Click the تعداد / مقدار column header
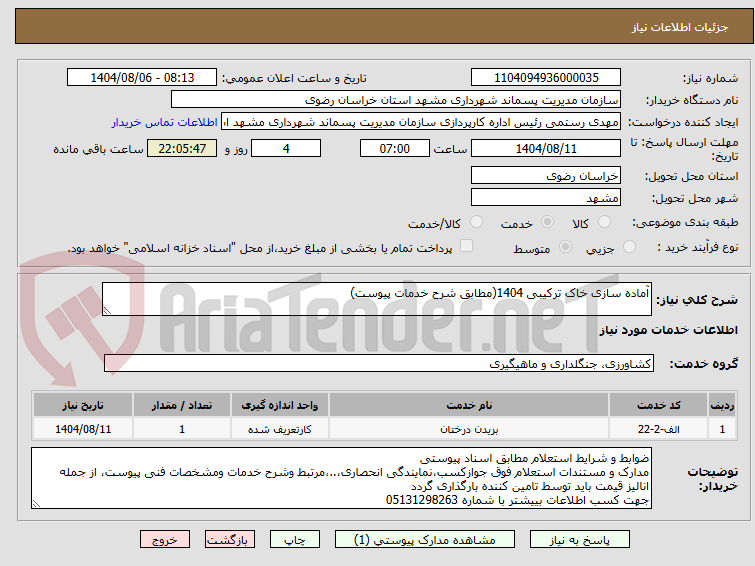This screenshot has width=755, height=566. coord(182,405)
